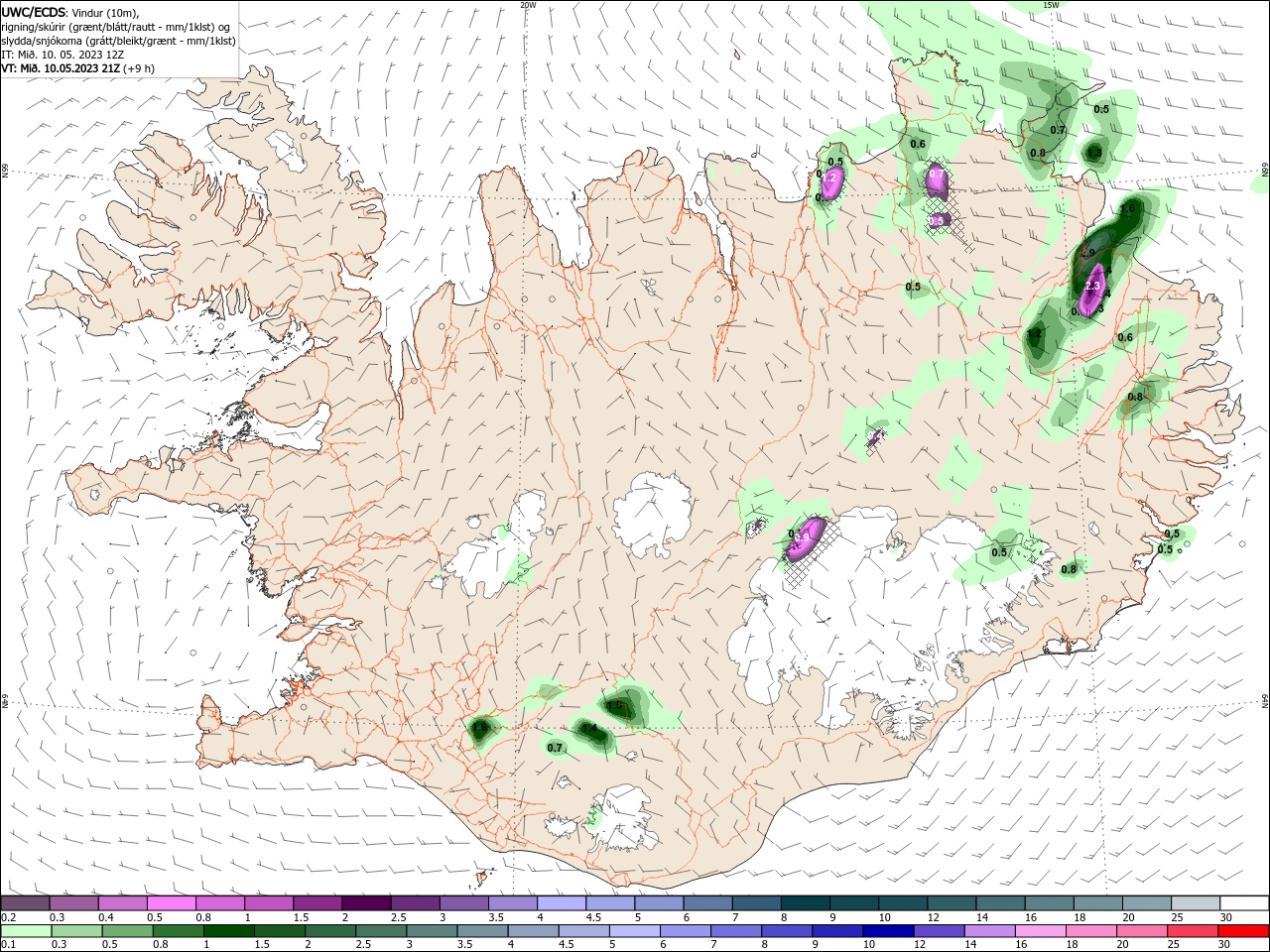This screenshot has height=952, width=1270.
Task: Pick the white 30 swatch, upper legend row
Action: pyautogui.click(x=1244, y=903)
